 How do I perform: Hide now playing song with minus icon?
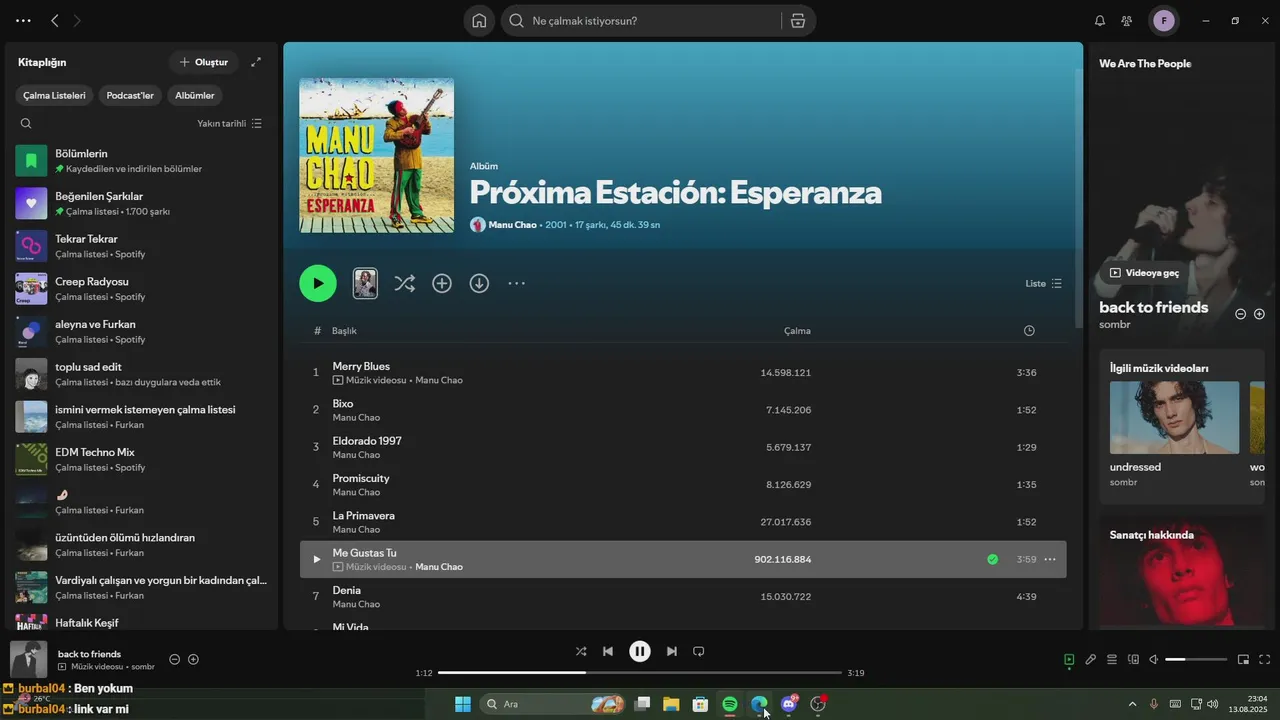(174, 660)
